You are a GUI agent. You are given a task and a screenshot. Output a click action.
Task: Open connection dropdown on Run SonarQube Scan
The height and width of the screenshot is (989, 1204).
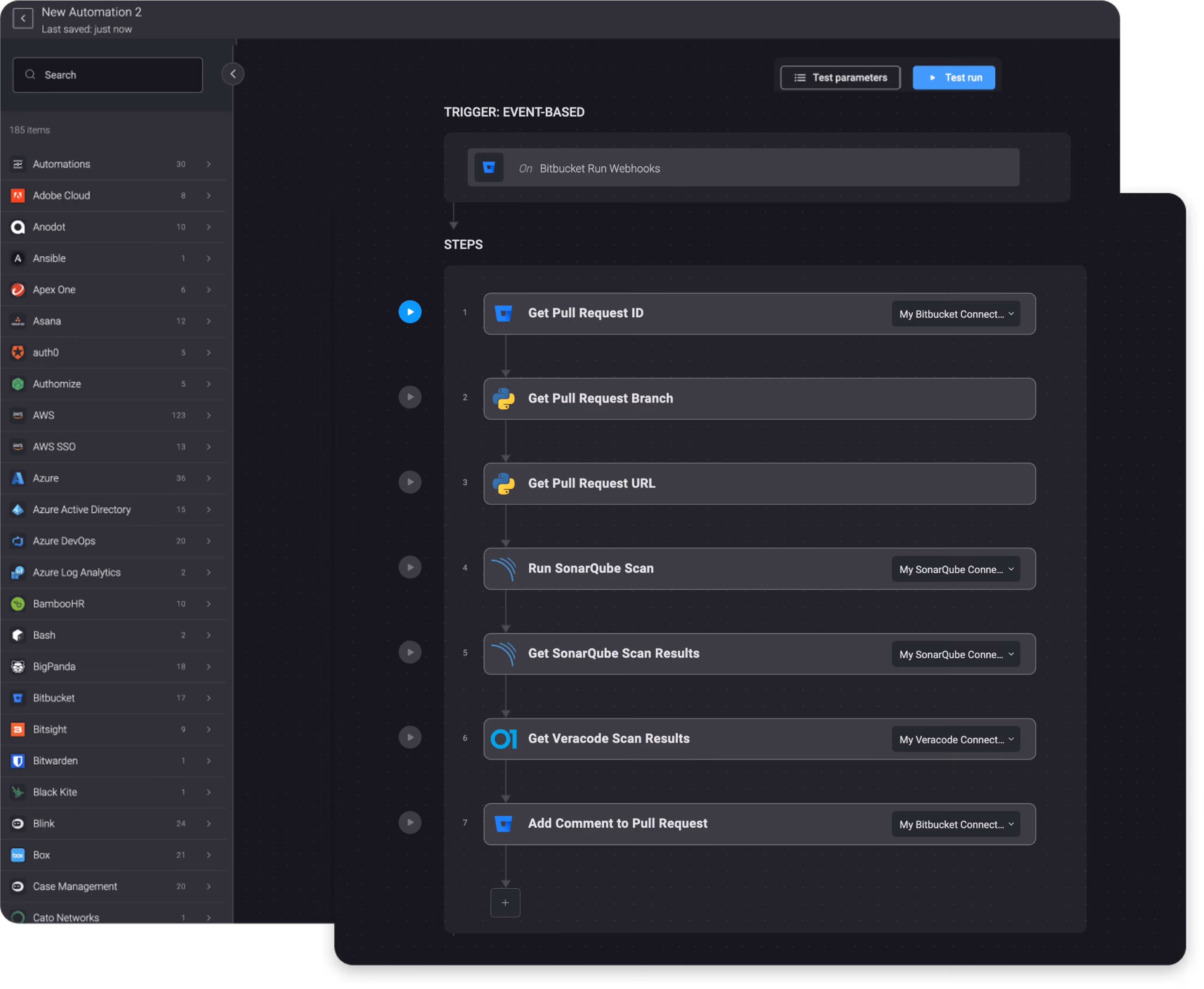click(956, 569)
